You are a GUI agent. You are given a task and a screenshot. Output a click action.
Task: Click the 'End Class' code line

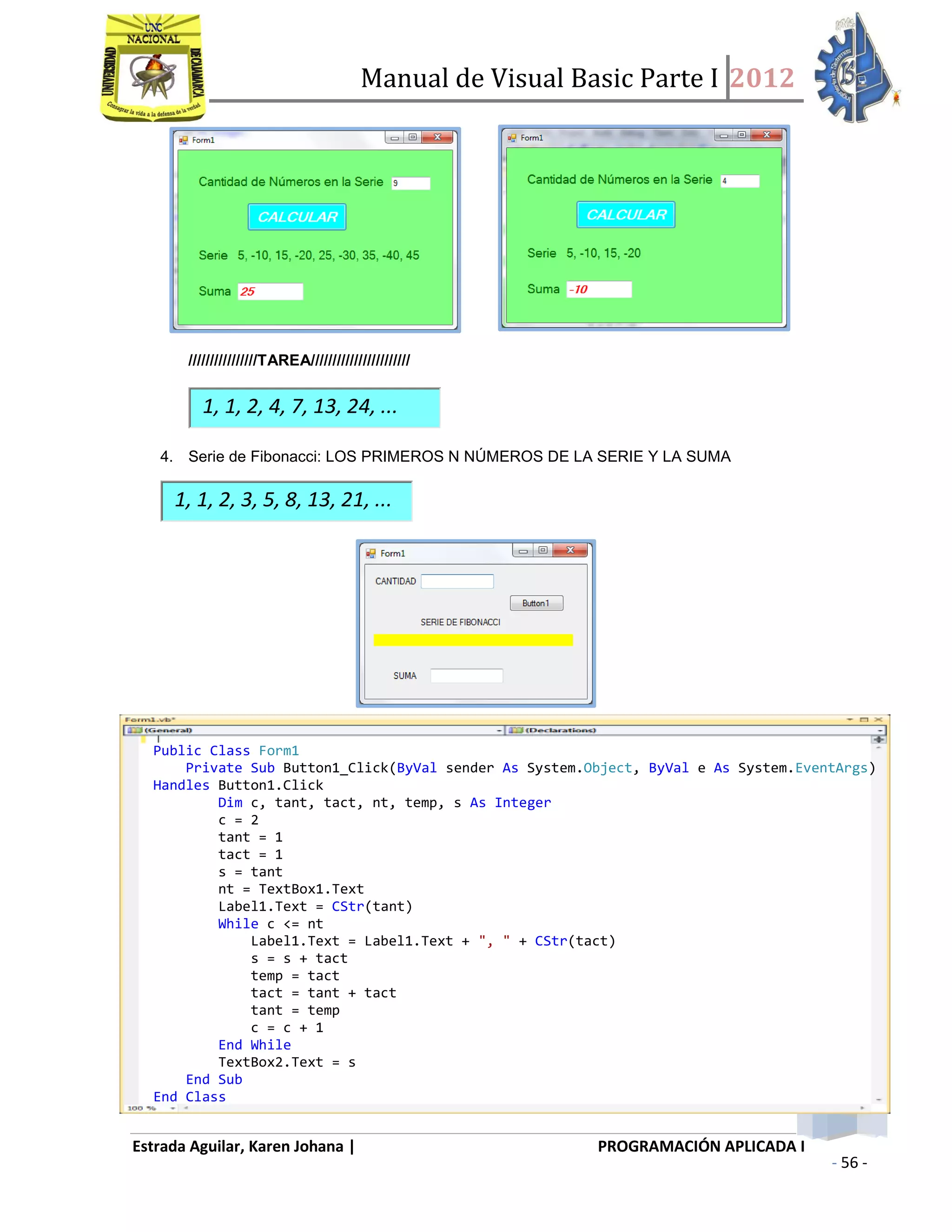(x=190, y=1097)
